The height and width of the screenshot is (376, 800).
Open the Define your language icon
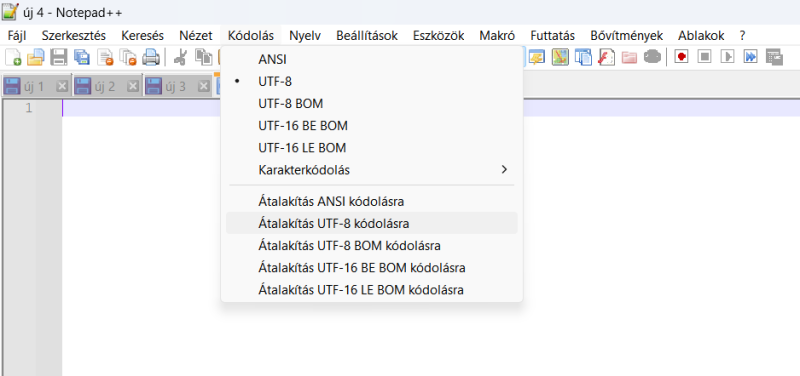(537, 57)
